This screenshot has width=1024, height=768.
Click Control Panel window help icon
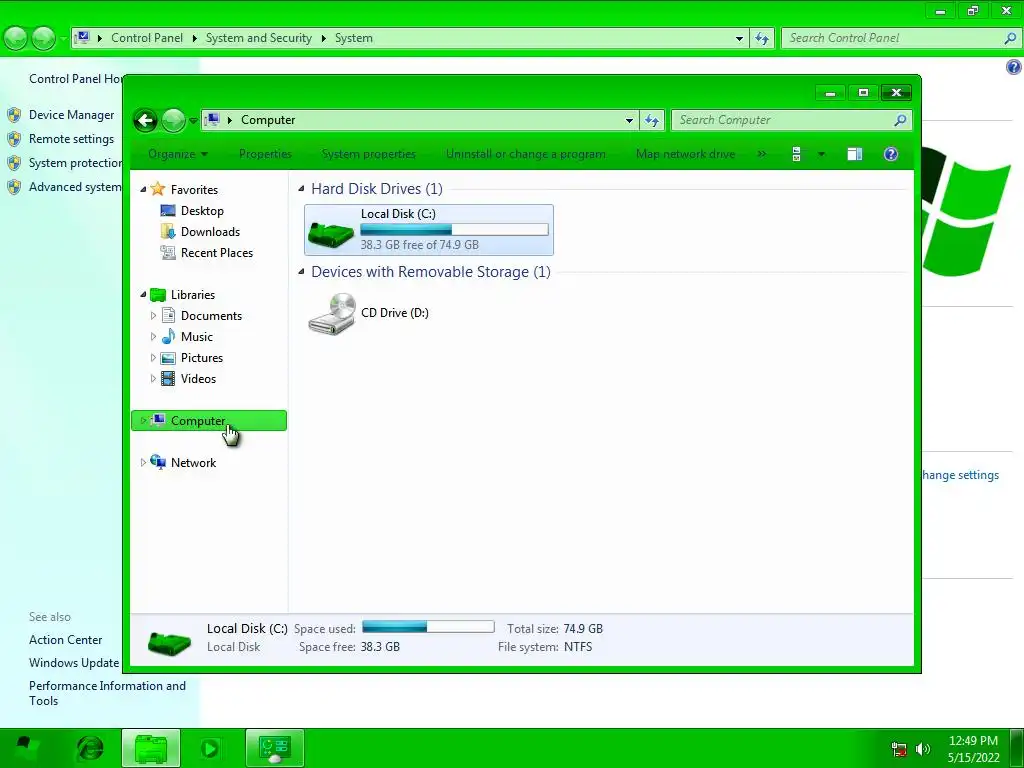click(1014, 67)
